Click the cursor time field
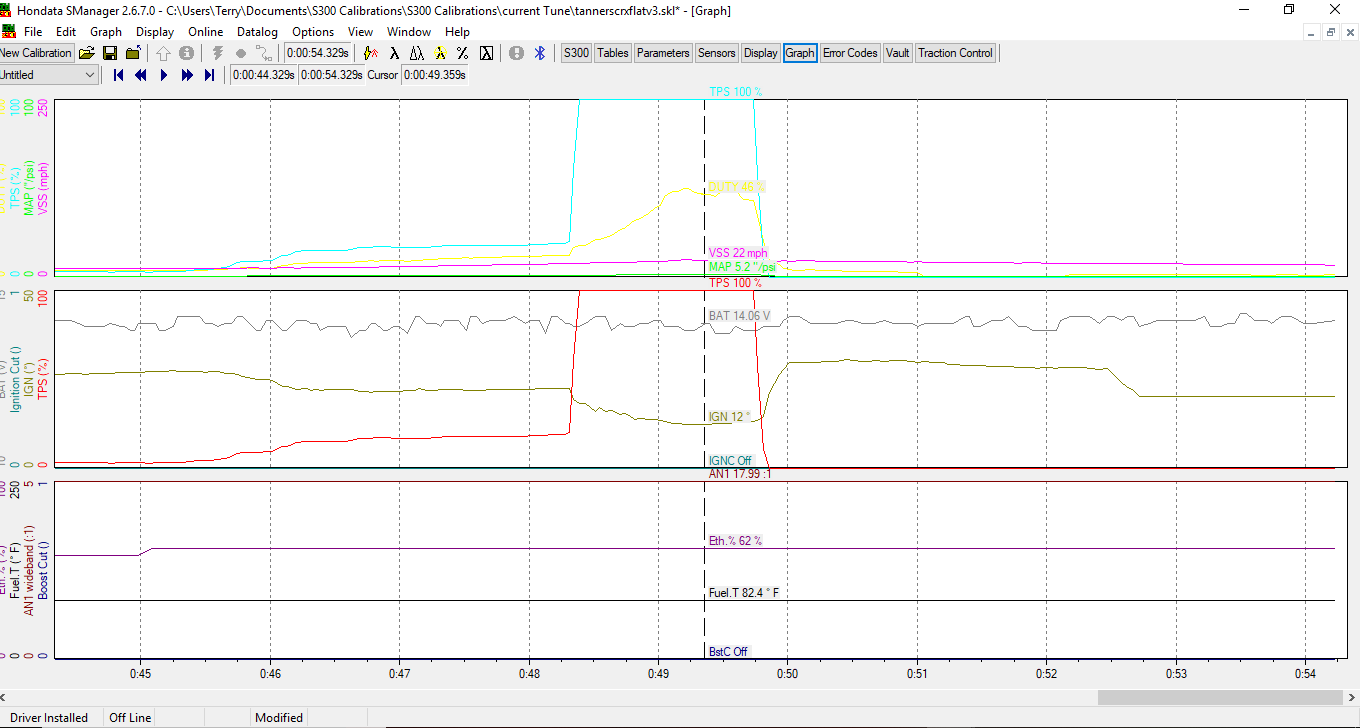Viewport: 1360px width, 728px height. coord(434,75)
